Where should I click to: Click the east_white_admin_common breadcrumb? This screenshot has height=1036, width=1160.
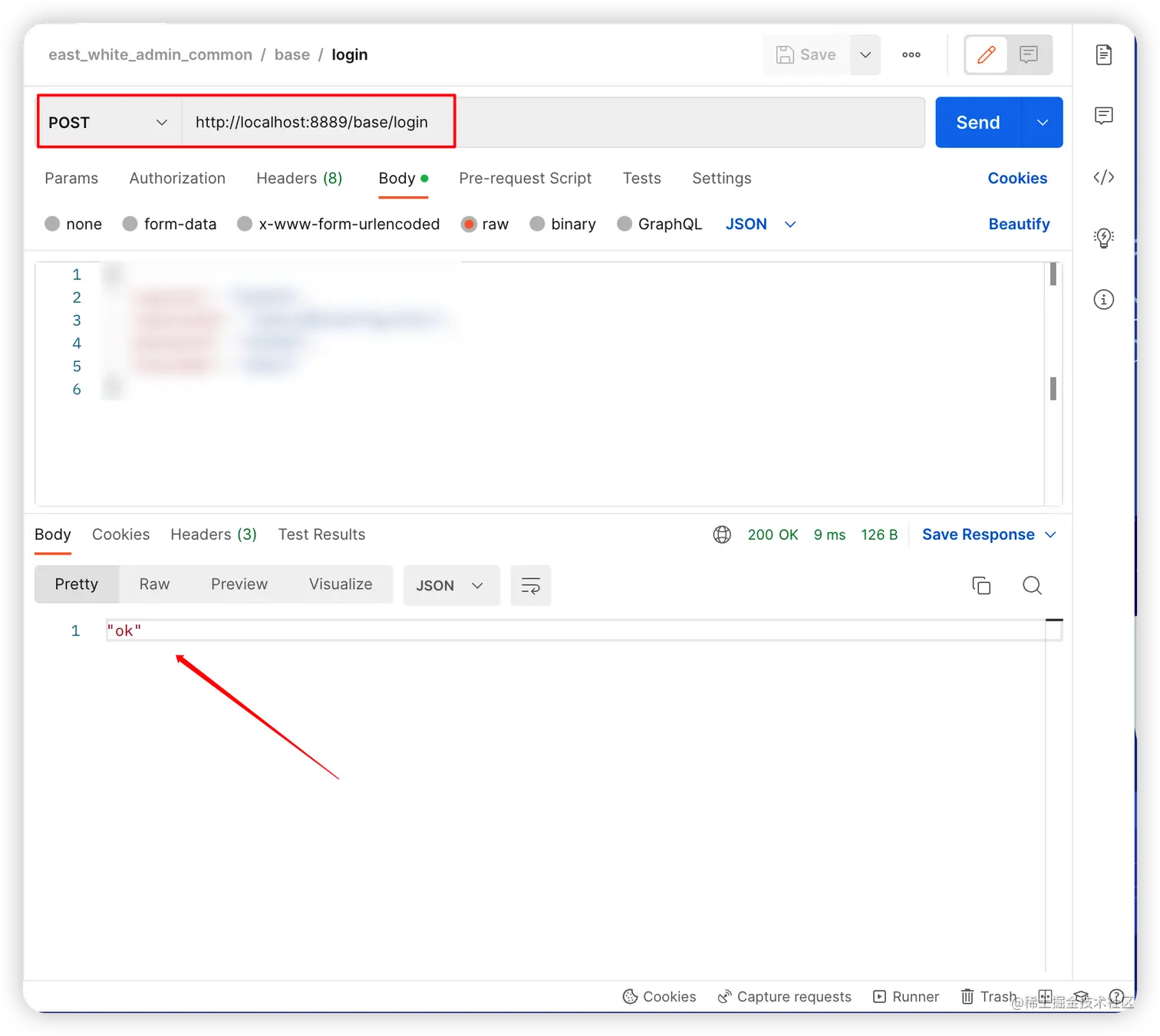coord(150,54)
